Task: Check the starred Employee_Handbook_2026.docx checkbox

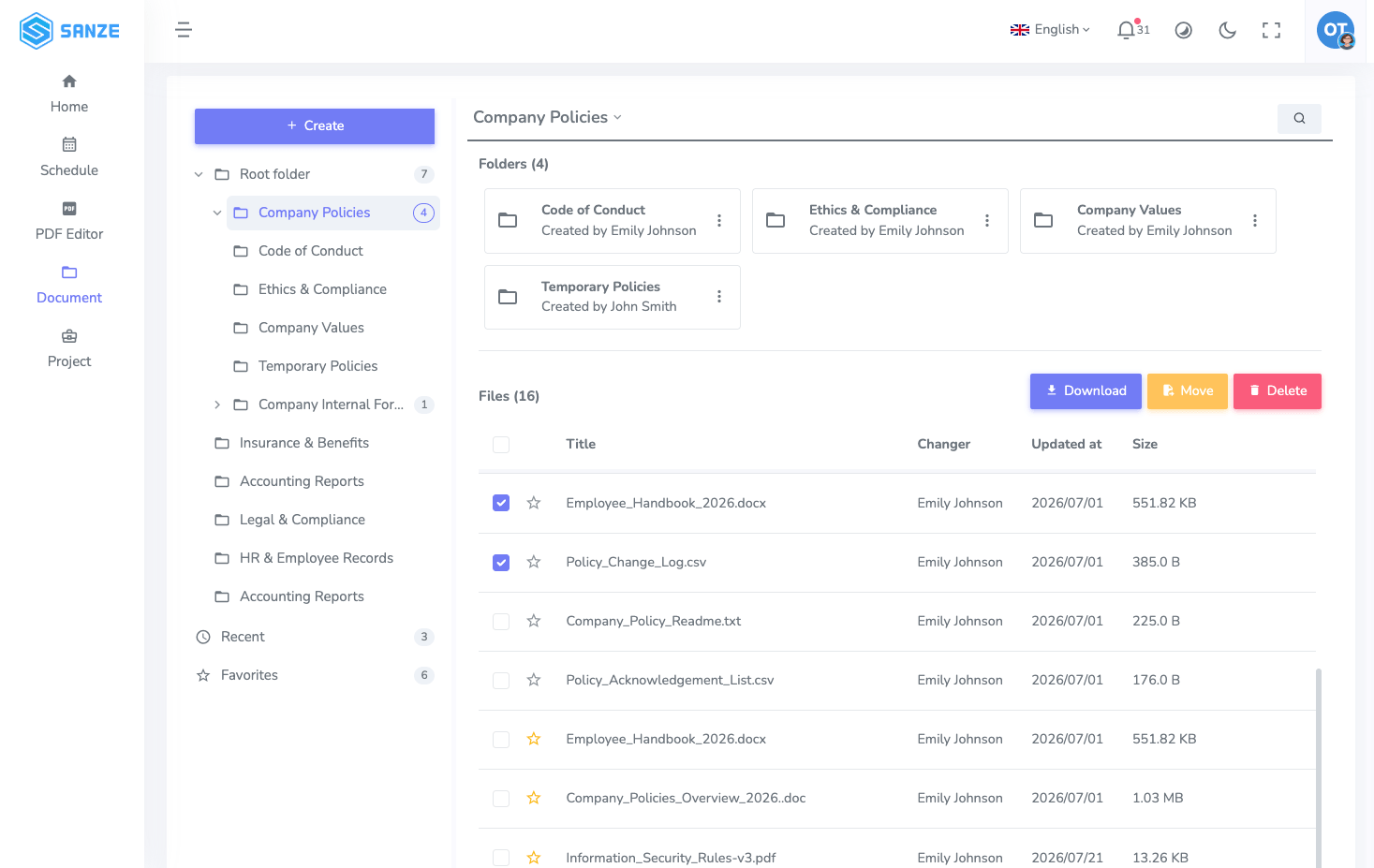Action: coord(501,739)
